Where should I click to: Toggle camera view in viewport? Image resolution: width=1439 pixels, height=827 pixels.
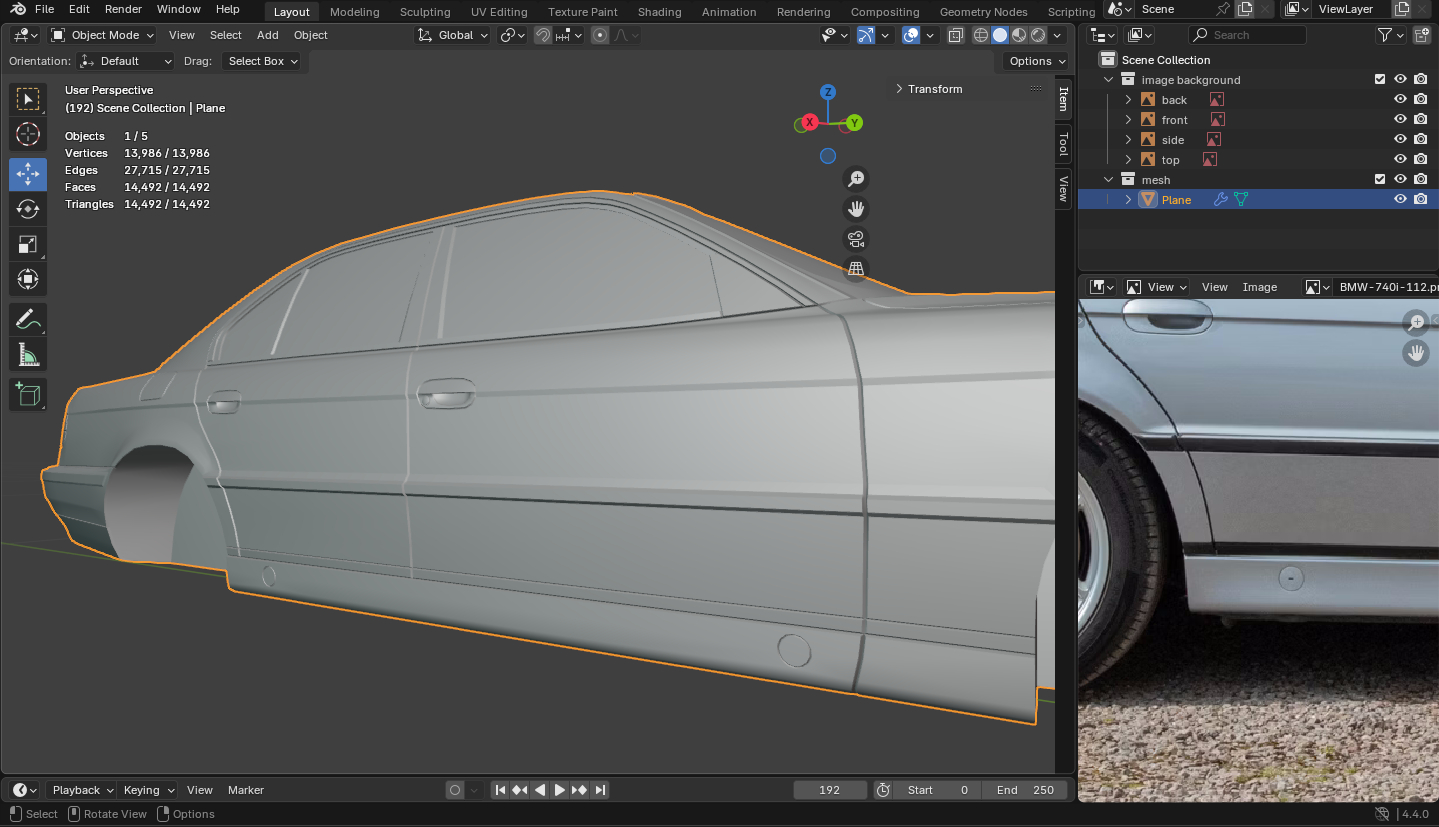click(855, 239)
